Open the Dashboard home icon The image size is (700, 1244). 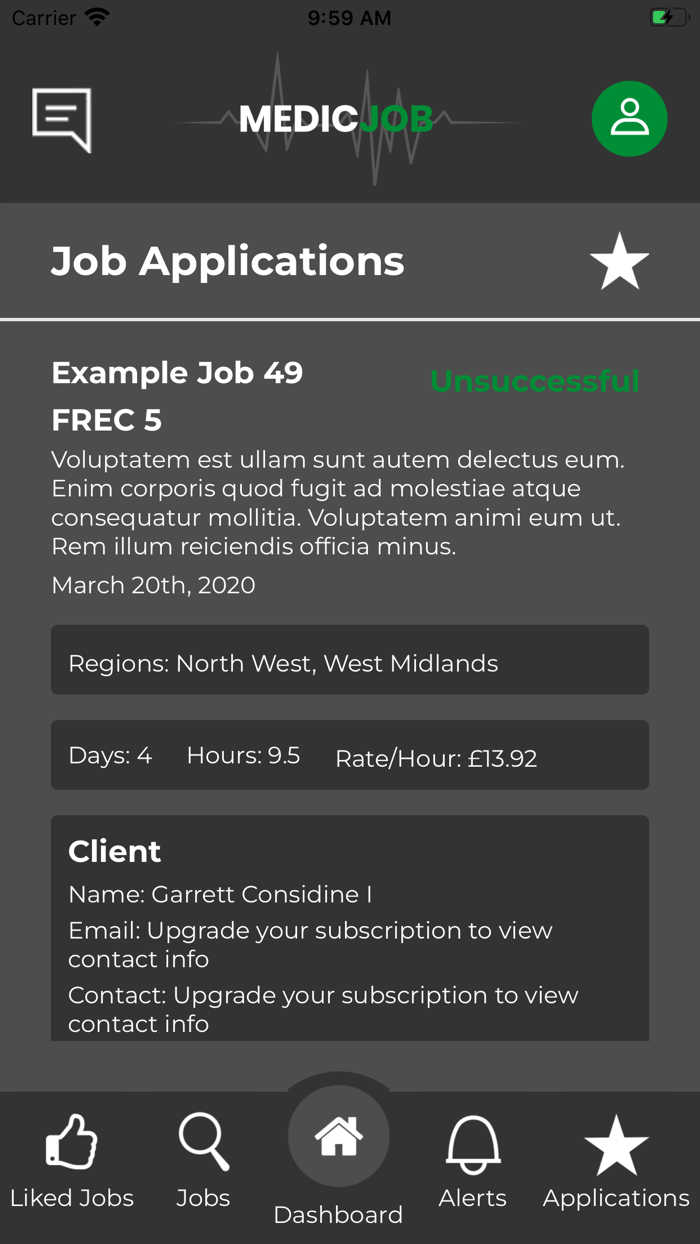[338, 1135]
